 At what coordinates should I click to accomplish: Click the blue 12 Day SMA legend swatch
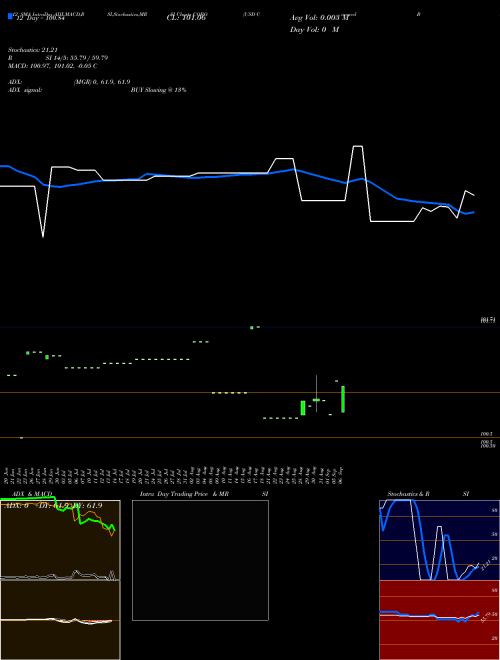11,17
